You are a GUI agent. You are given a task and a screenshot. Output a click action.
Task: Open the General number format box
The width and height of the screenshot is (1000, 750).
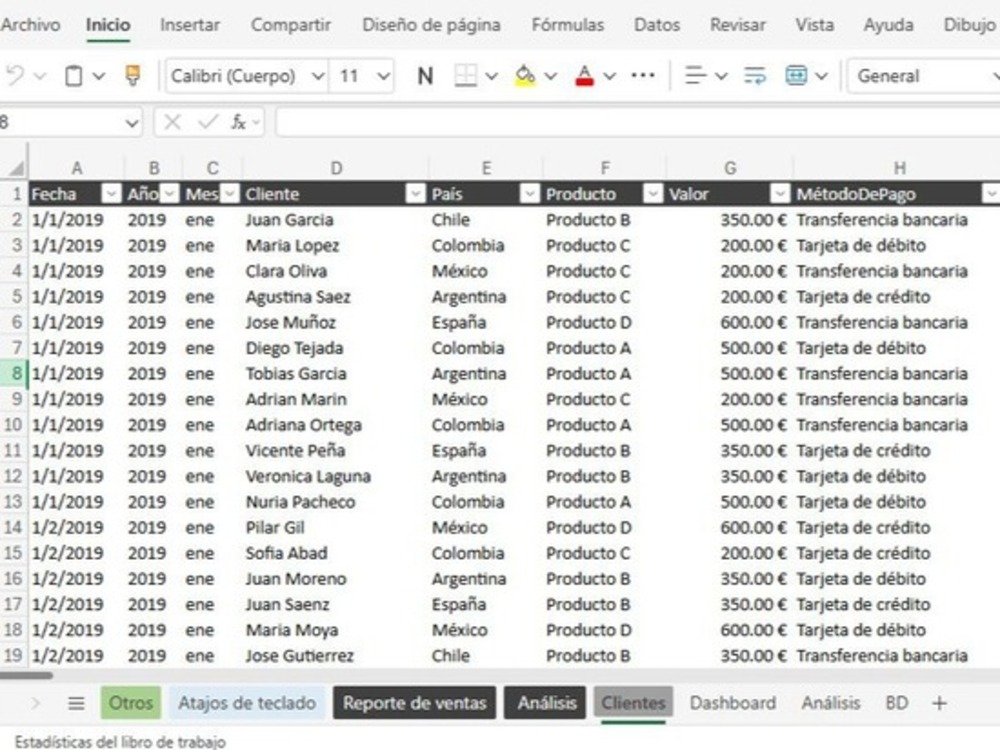[x=923, y=76]
